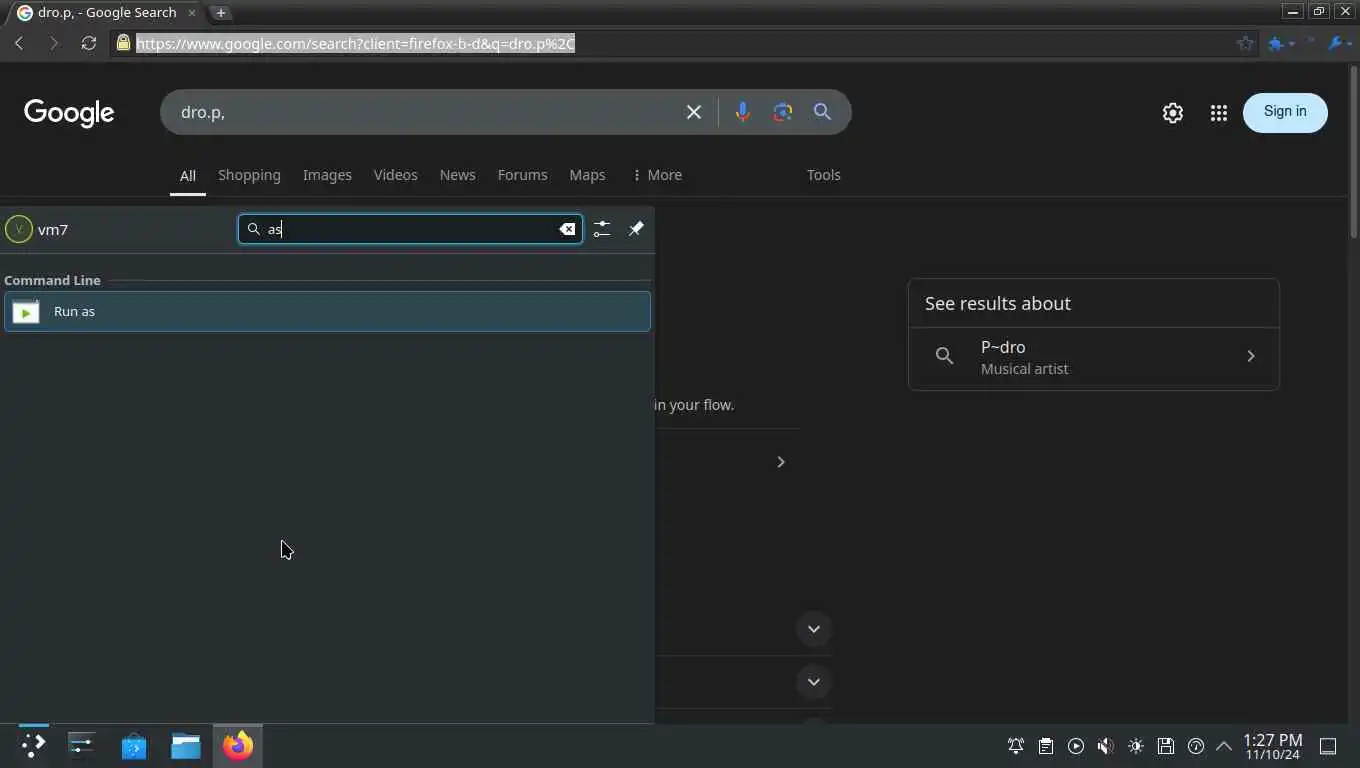Open Google quick settings gear

pos(1173,113)
